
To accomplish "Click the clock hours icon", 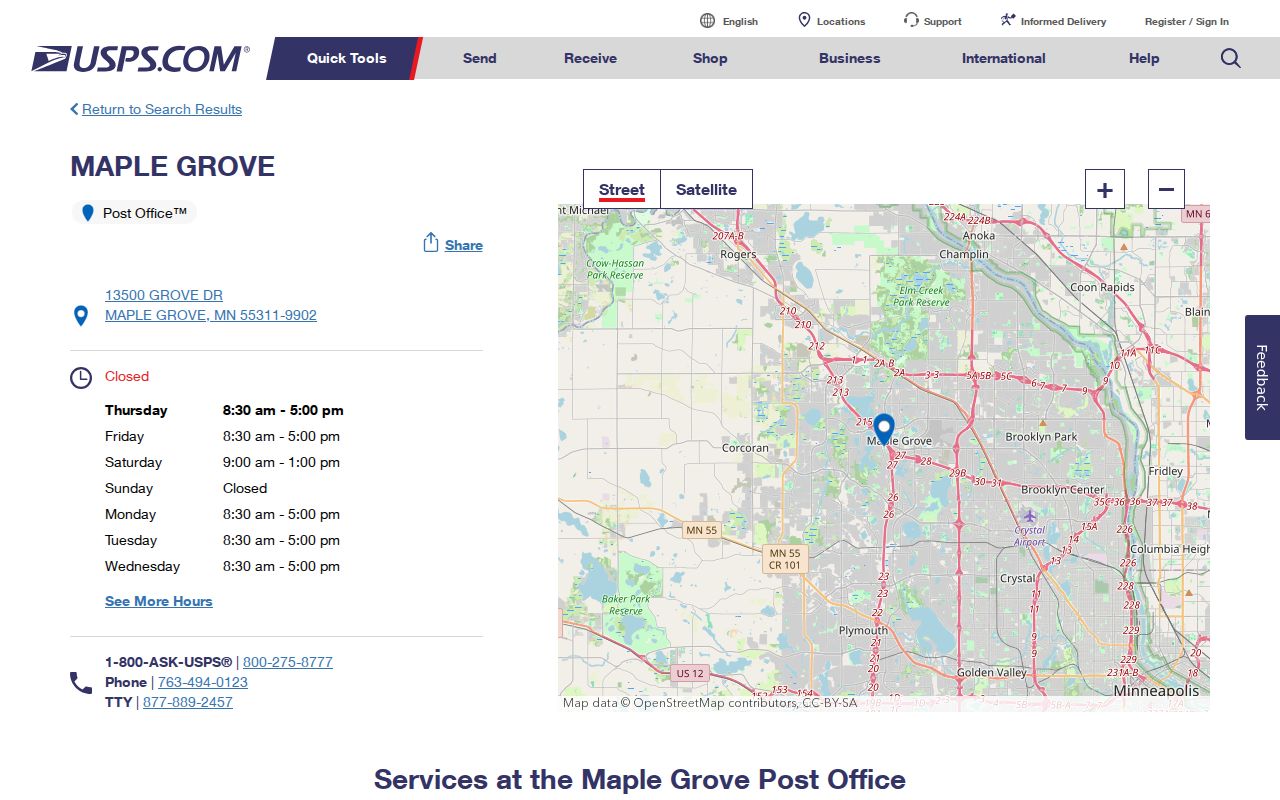I will click(x=81, y=378).
